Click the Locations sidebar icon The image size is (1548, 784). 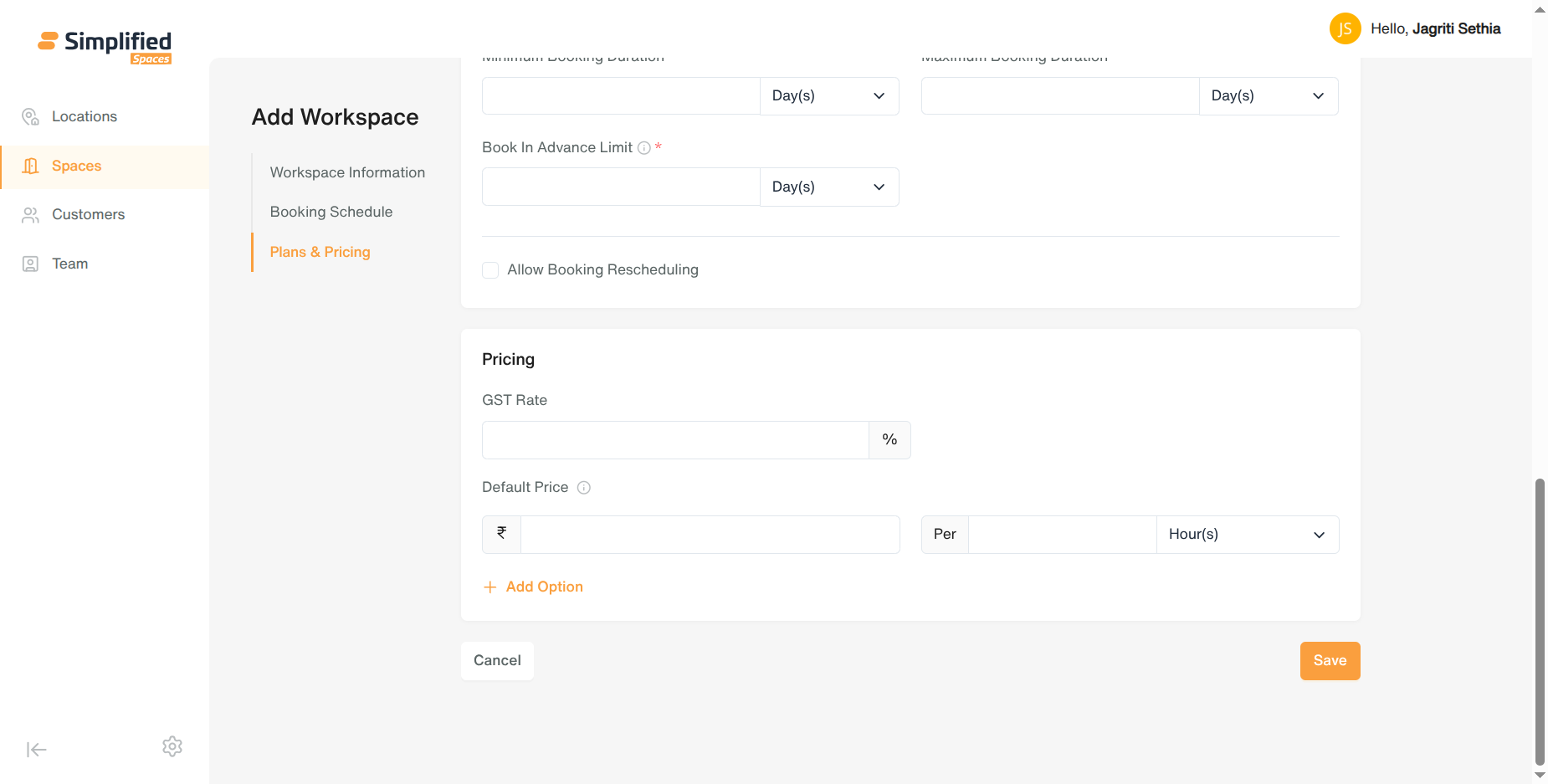(31, 116)
